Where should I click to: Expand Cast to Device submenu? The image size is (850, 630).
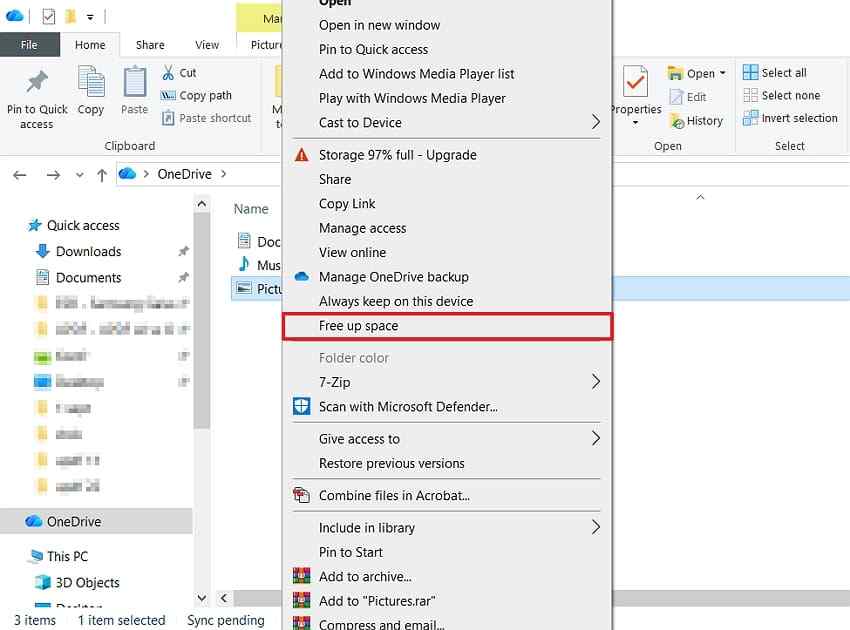tap(595, 122)
